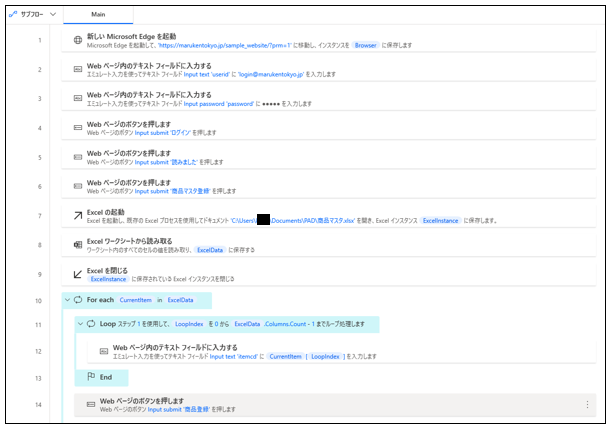Click the globe icon of the Edge launch action
The width and height of the screenshot is (615, 433).
78,40
